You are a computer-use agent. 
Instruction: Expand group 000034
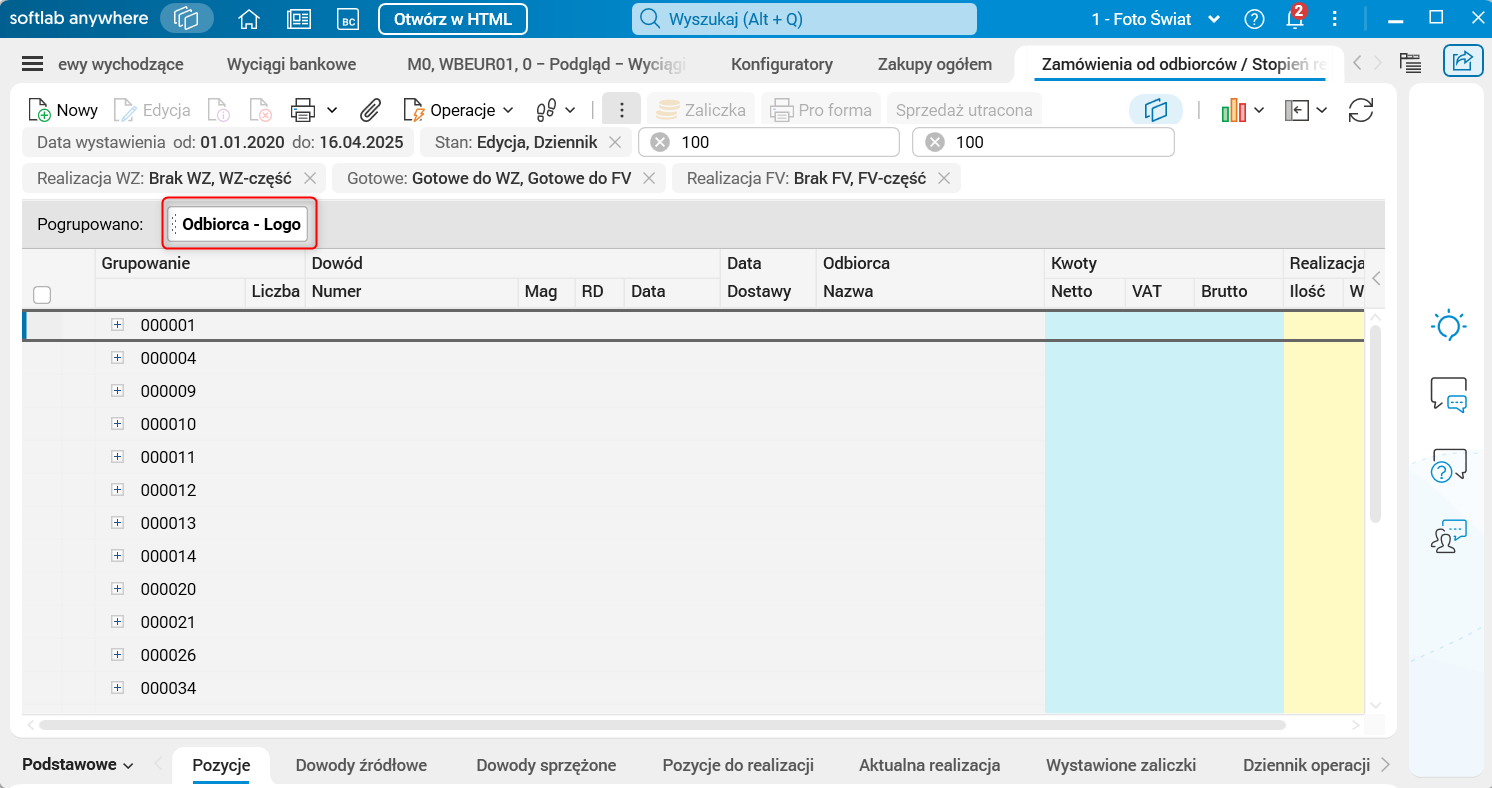117,688
